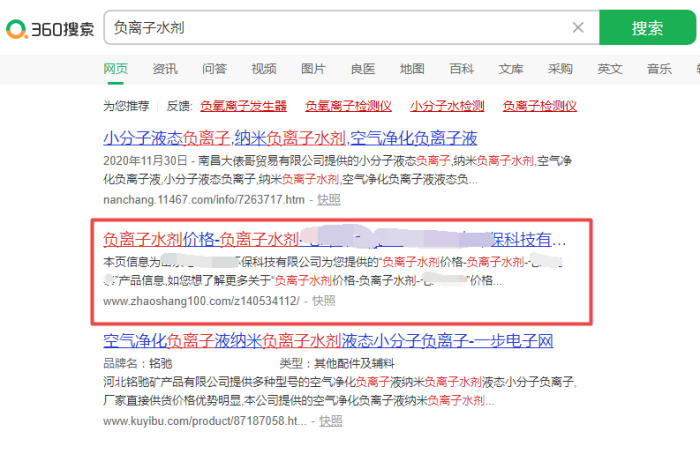
Task: Click the 360搜索 logo
Action: tap(50, 29)
